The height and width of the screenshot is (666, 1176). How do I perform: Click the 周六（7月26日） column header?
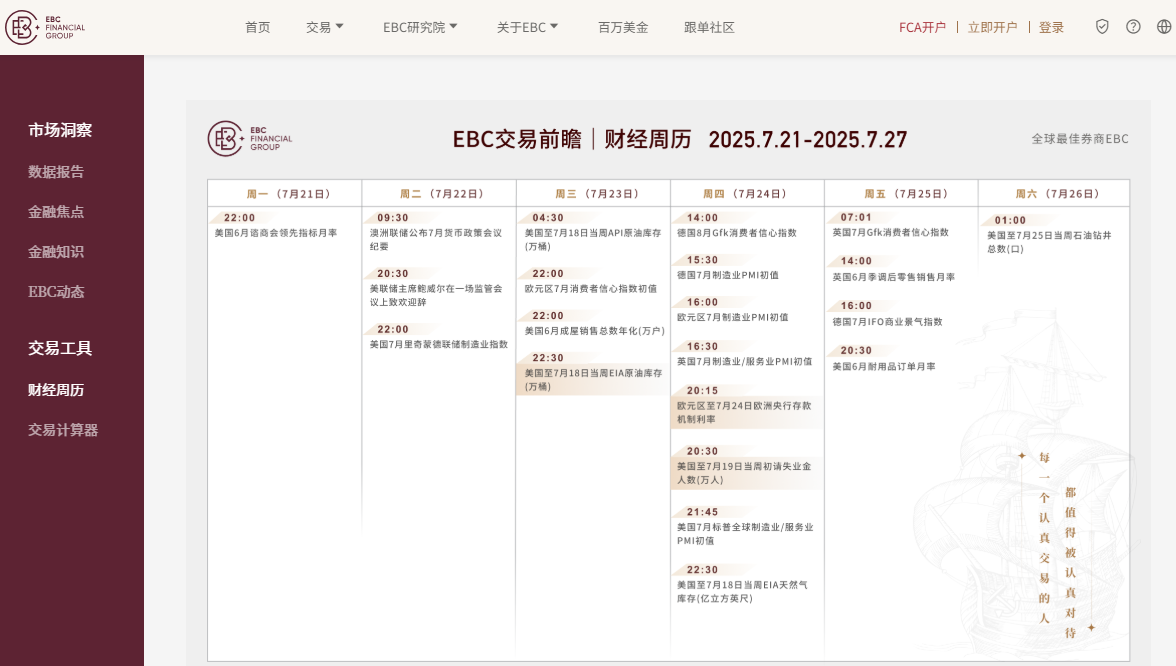[1058, 194]
